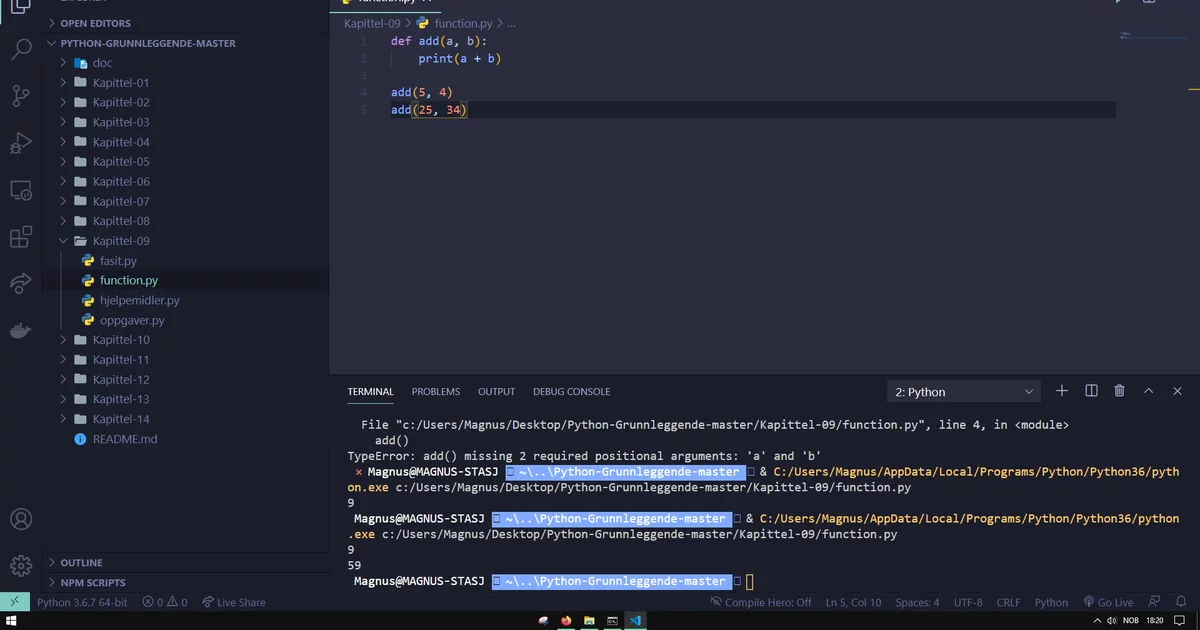The image size is (1200, 630).
Task: Switch to the Output panel tab
Action: coord(496,392)
